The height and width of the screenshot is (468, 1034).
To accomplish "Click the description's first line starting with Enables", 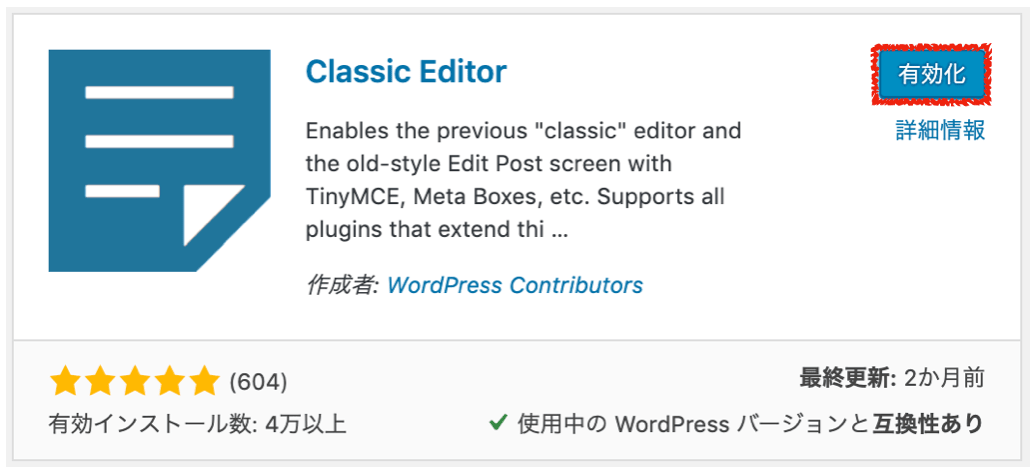I will [524, 130].
